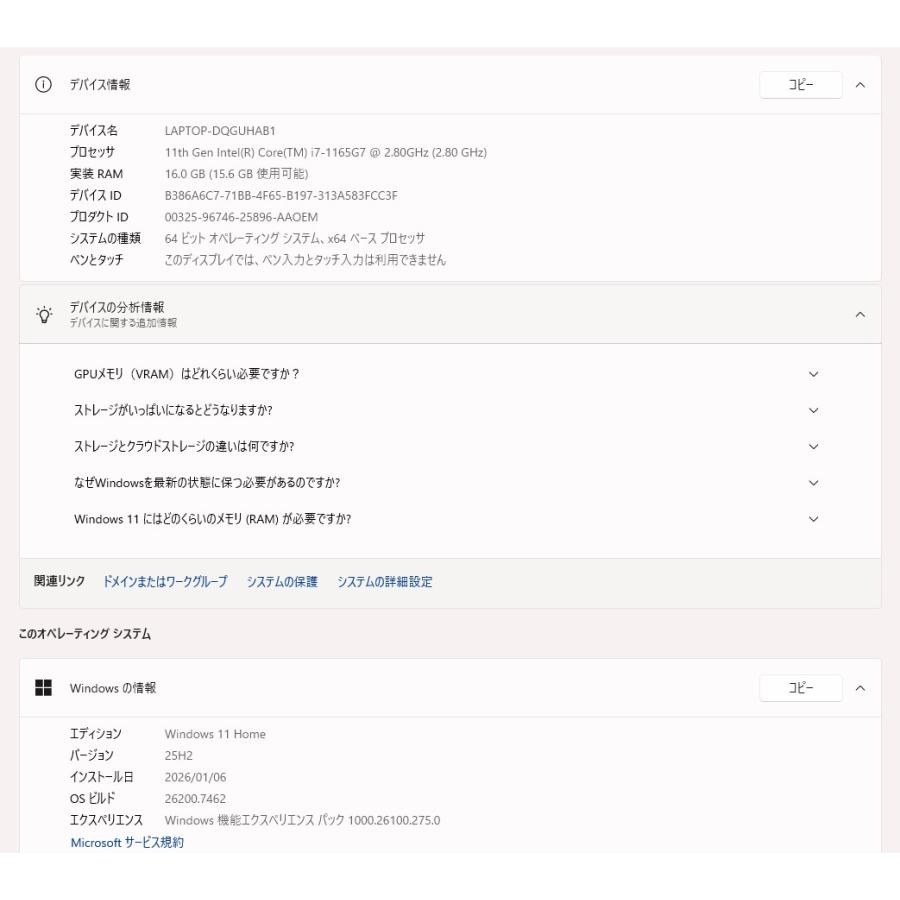This screenshot has width=900, height=900.
Task: Expand the GPUメモリ（VRAM）question
Action: pyautogui.click(x=815, y=374)
